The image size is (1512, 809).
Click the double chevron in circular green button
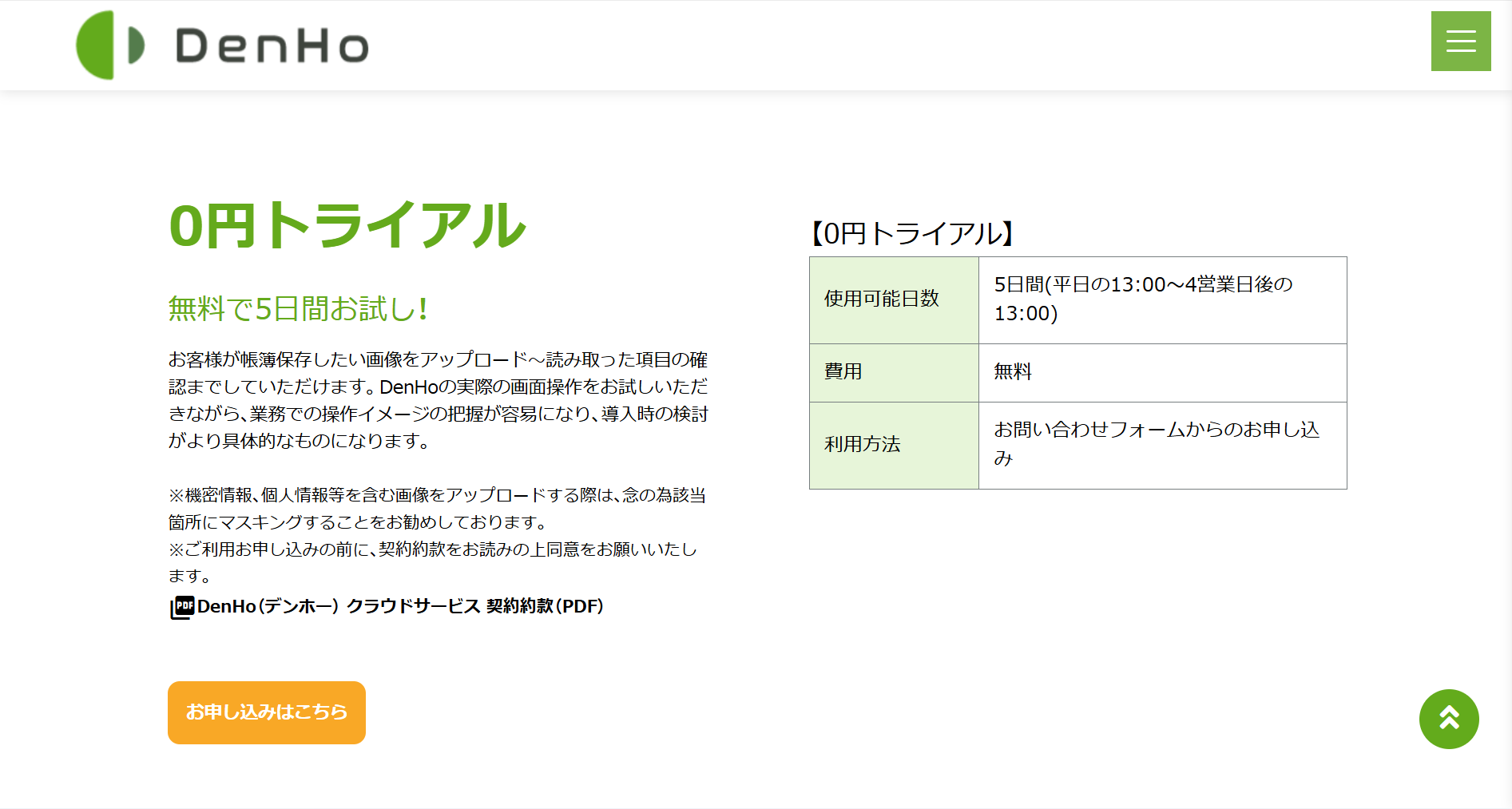pyautogui.click(x=1449, y=720)
